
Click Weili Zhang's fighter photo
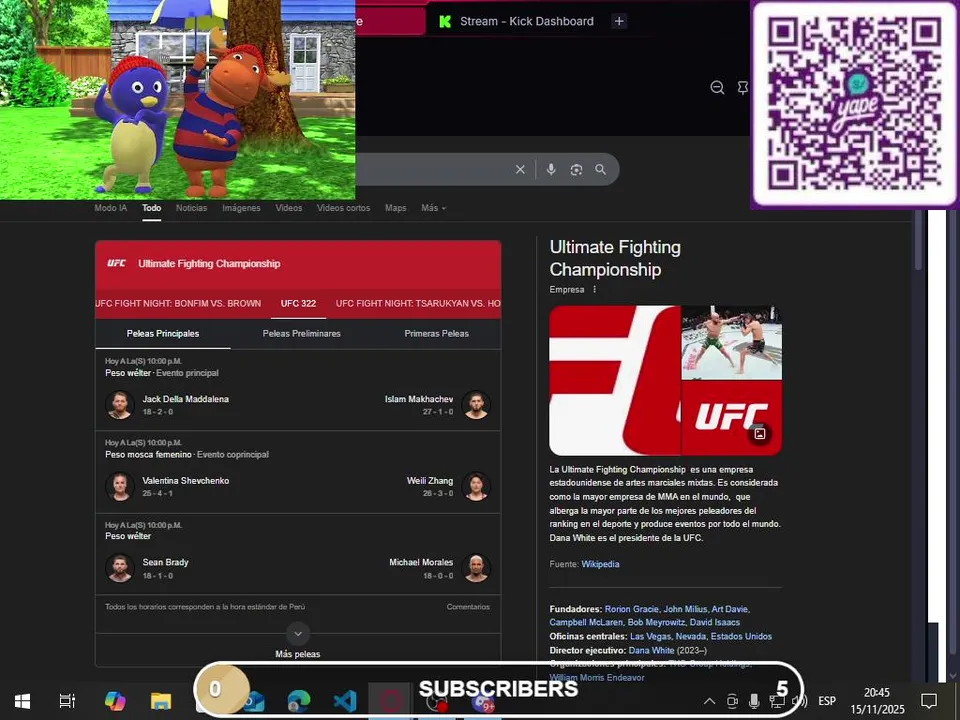[476, 486]
